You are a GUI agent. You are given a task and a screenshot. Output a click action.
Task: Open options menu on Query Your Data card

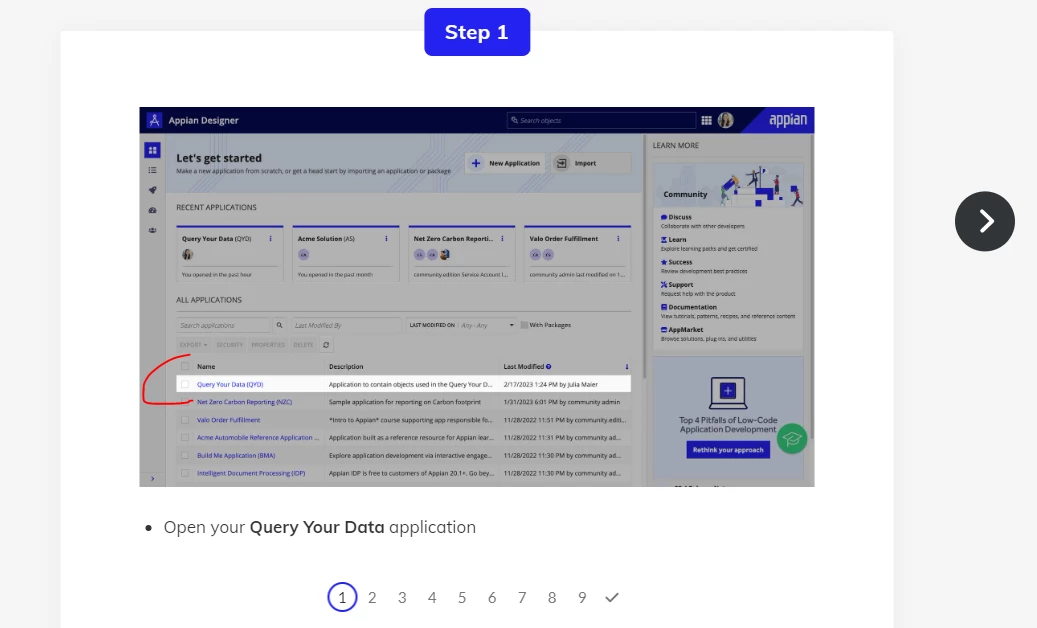point(270,239)
